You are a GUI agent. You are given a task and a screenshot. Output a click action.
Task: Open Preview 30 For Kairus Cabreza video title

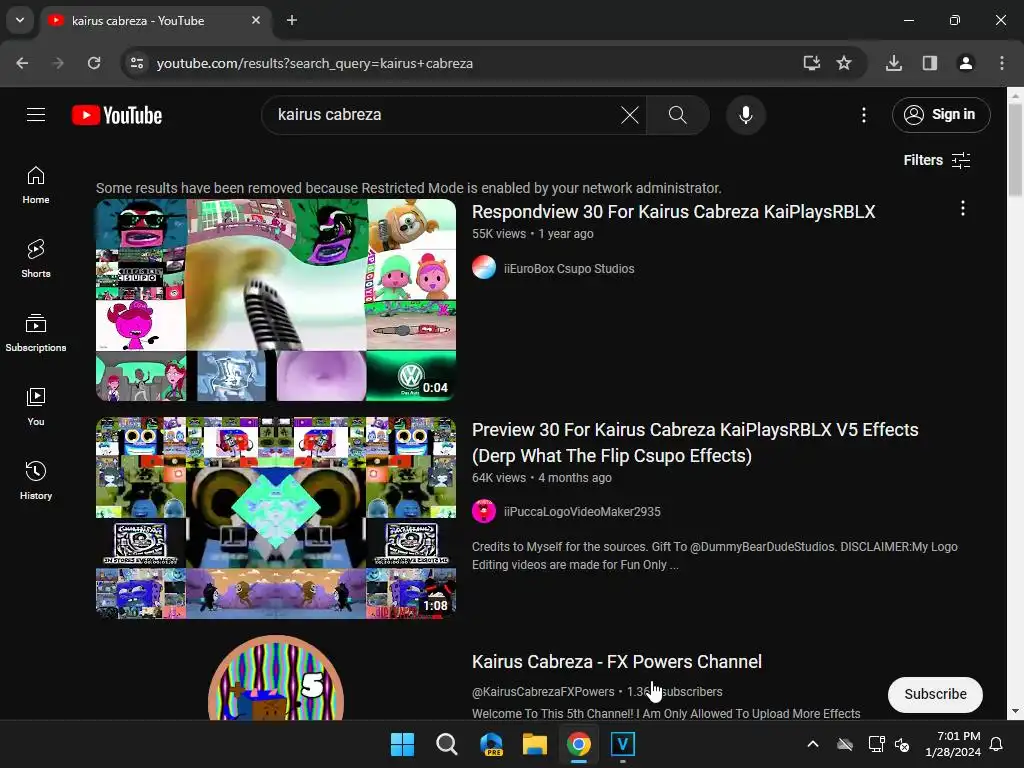tap(695, 443)
